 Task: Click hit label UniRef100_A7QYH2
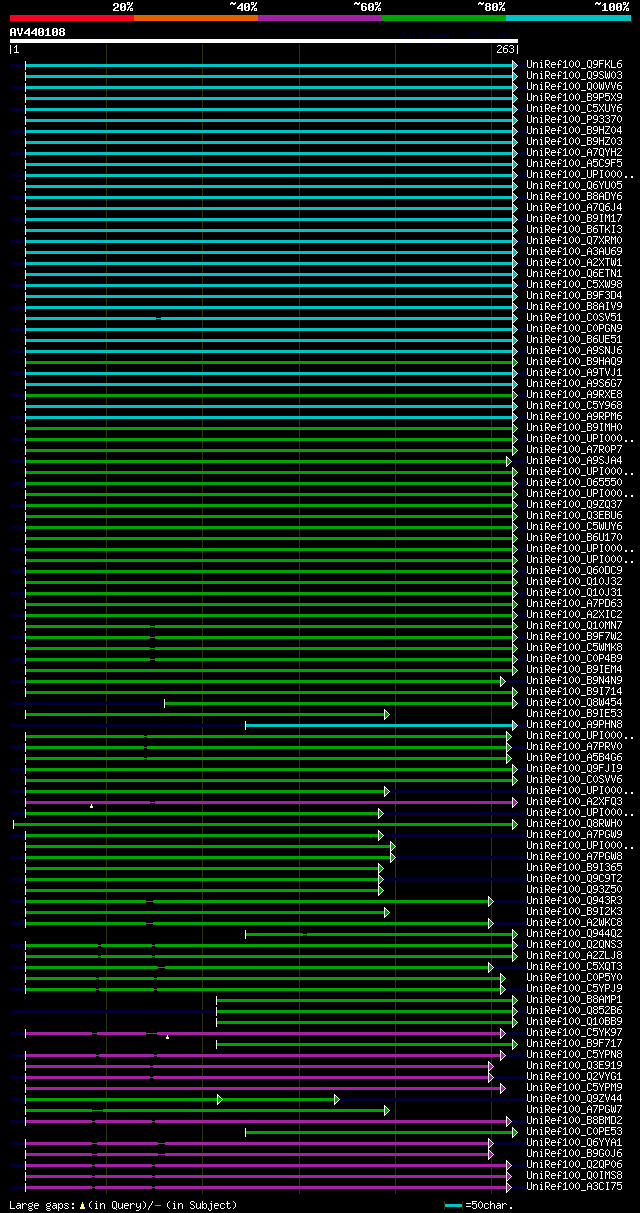pyautogui.click(x=575, y=152)
